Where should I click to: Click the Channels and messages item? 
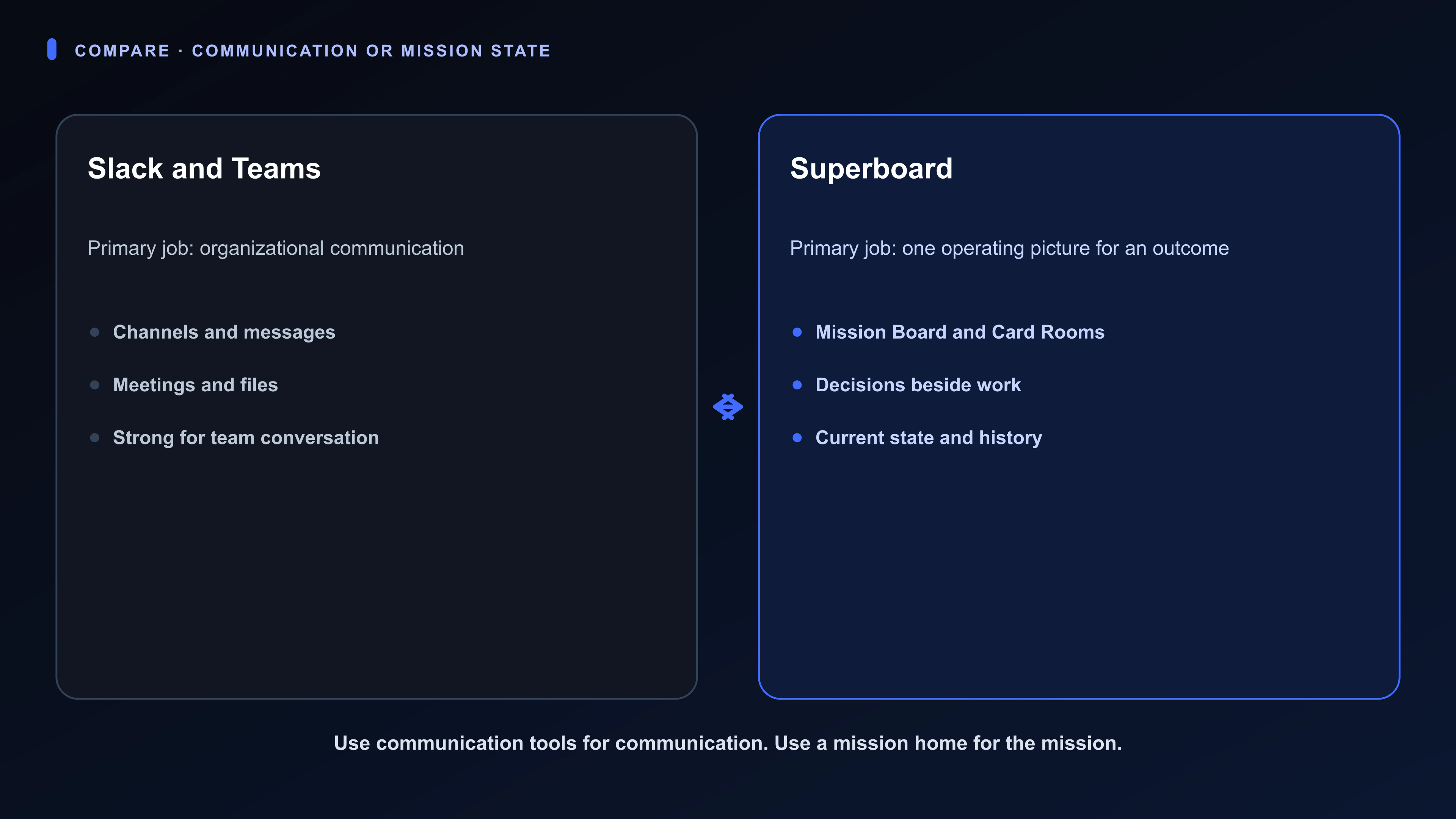(x=224, y=333)
